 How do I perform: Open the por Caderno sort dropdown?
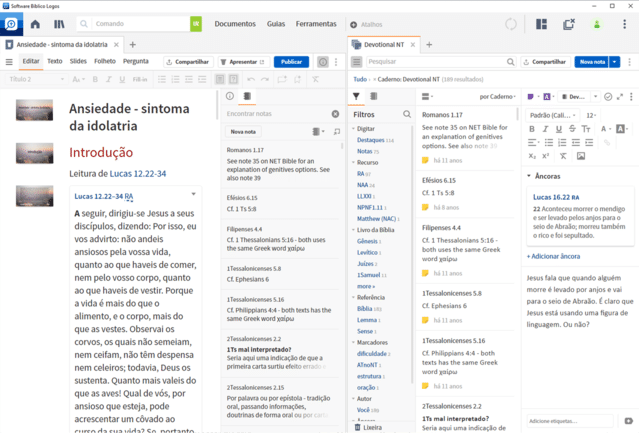[x=498, y=97]
